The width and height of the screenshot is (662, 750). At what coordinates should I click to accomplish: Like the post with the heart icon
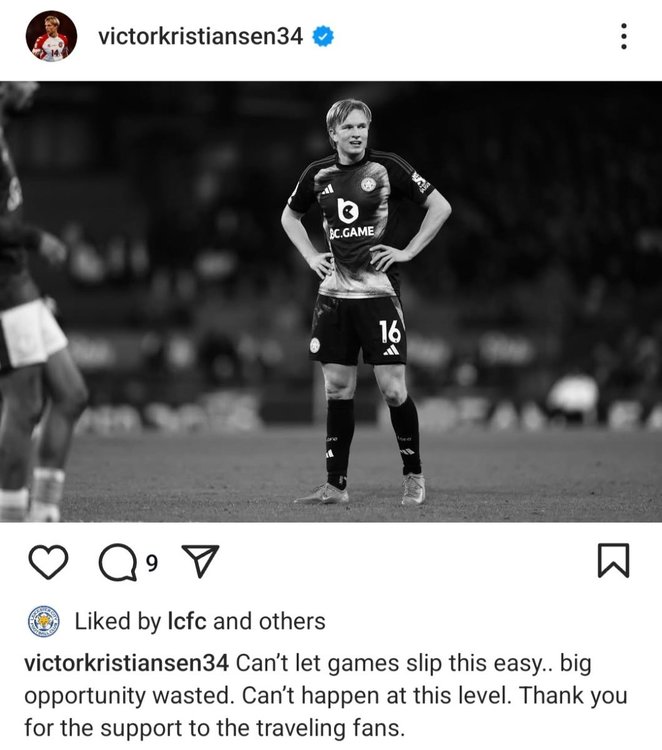pyautogui.click(x=48, y=562)
